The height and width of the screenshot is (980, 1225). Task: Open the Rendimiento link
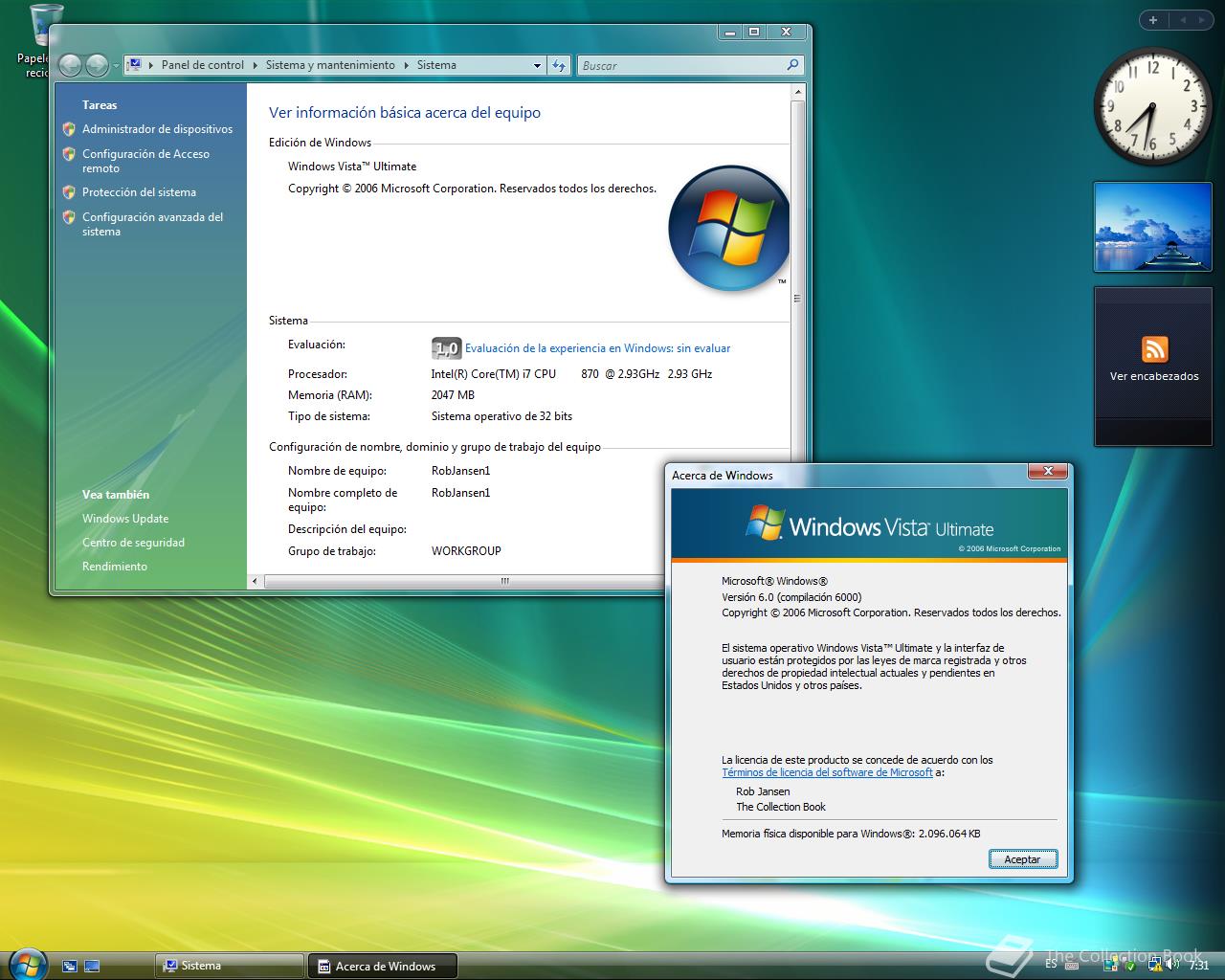click(115, 567)
